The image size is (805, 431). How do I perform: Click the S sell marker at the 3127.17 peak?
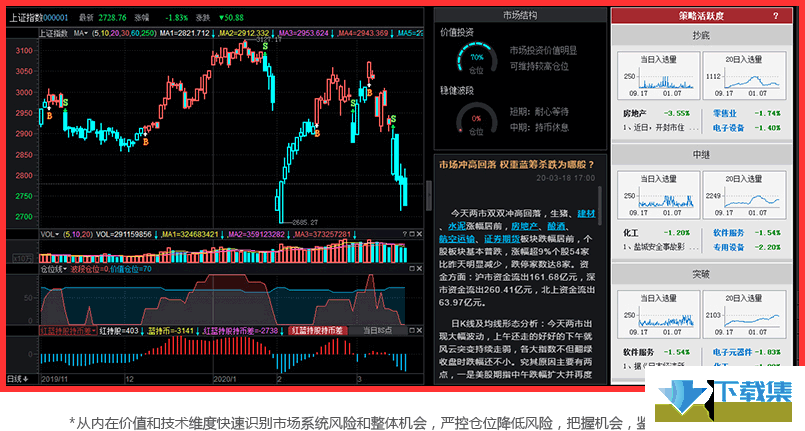coord(265,46)
